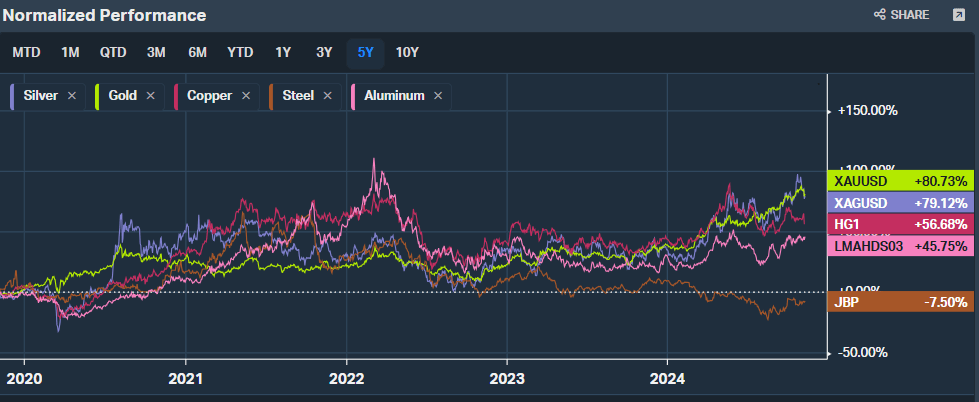Switch to the 10Y time range
The width and height of the screenshot is (979, 402).
pos(407,53)
